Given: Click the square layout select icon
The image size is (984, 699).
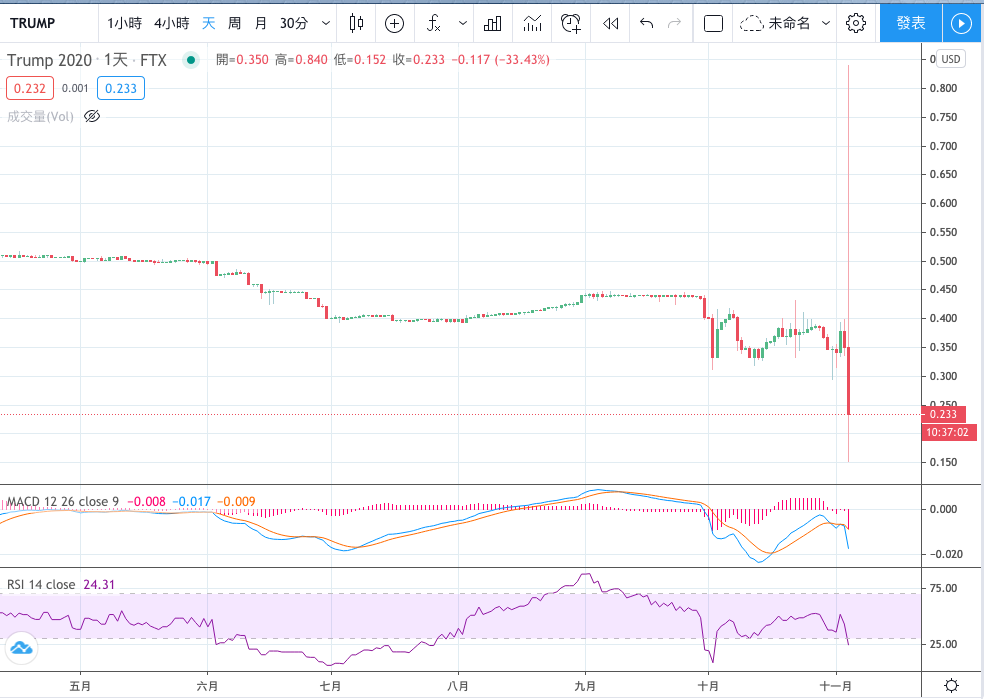Looking at the screenshot, I should coord(714,24).
